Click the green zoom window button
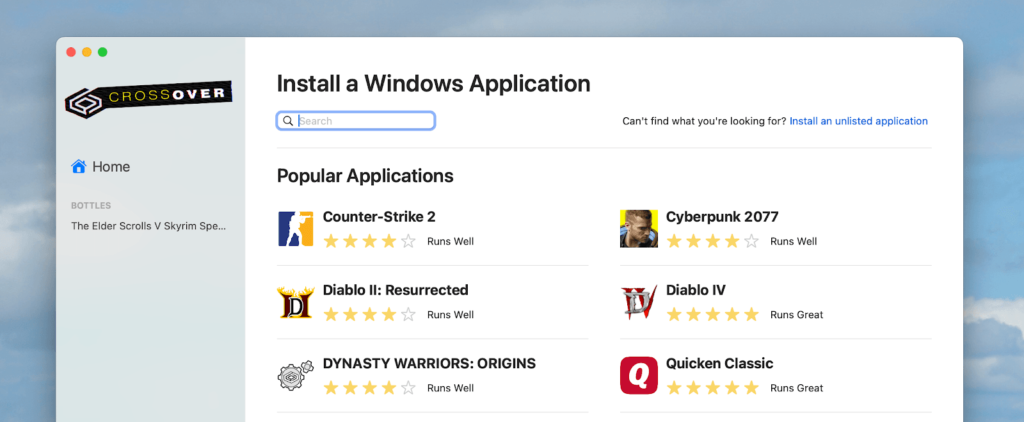Image resolution: width=1024 pixels, height=422 pixels. tap(103, 52)
